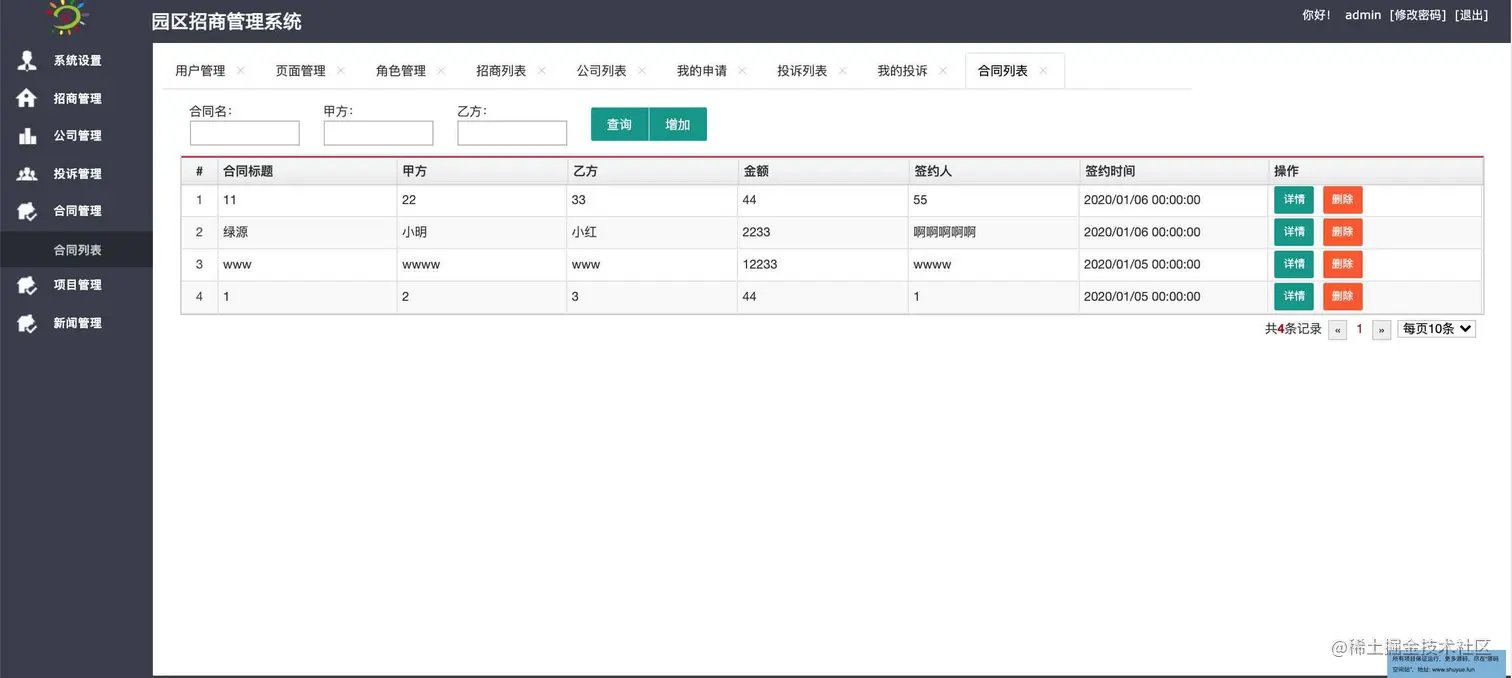This screenshot has height=678, width=1512.
Task: Select page 1 in pagination
Action: click(x=1360, y=329)
